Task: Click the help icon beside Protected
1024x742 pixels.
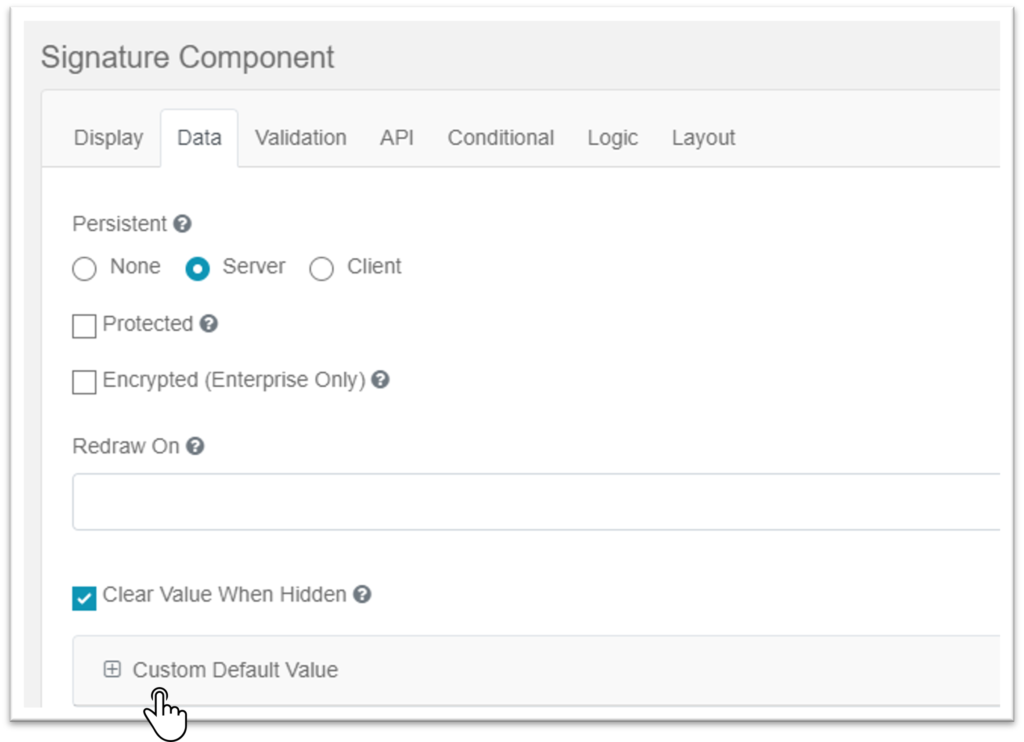Action: tap(208, 324)
